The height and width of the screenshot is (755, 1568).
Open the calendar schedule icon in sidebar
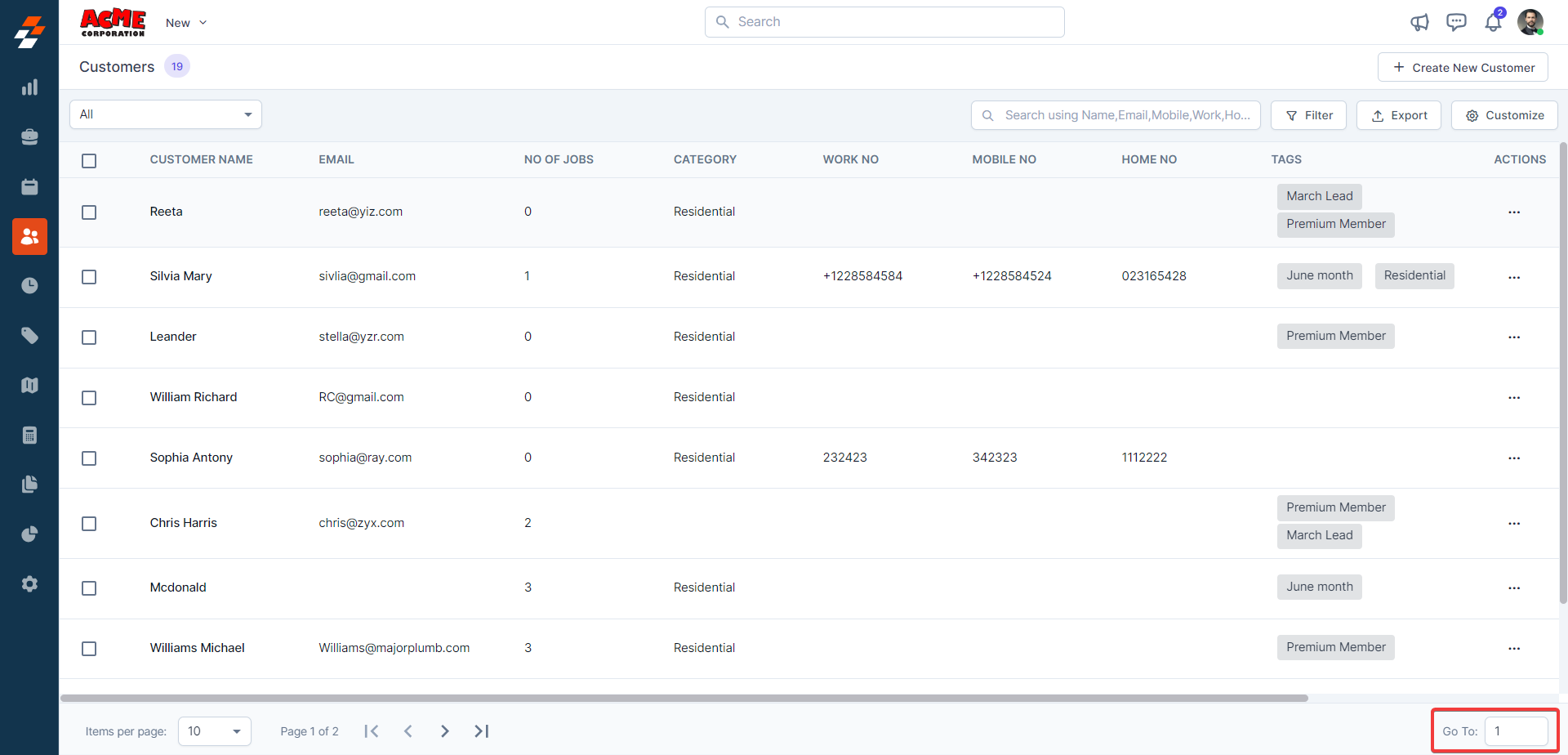pyautogui.click(x=29, y=187)
